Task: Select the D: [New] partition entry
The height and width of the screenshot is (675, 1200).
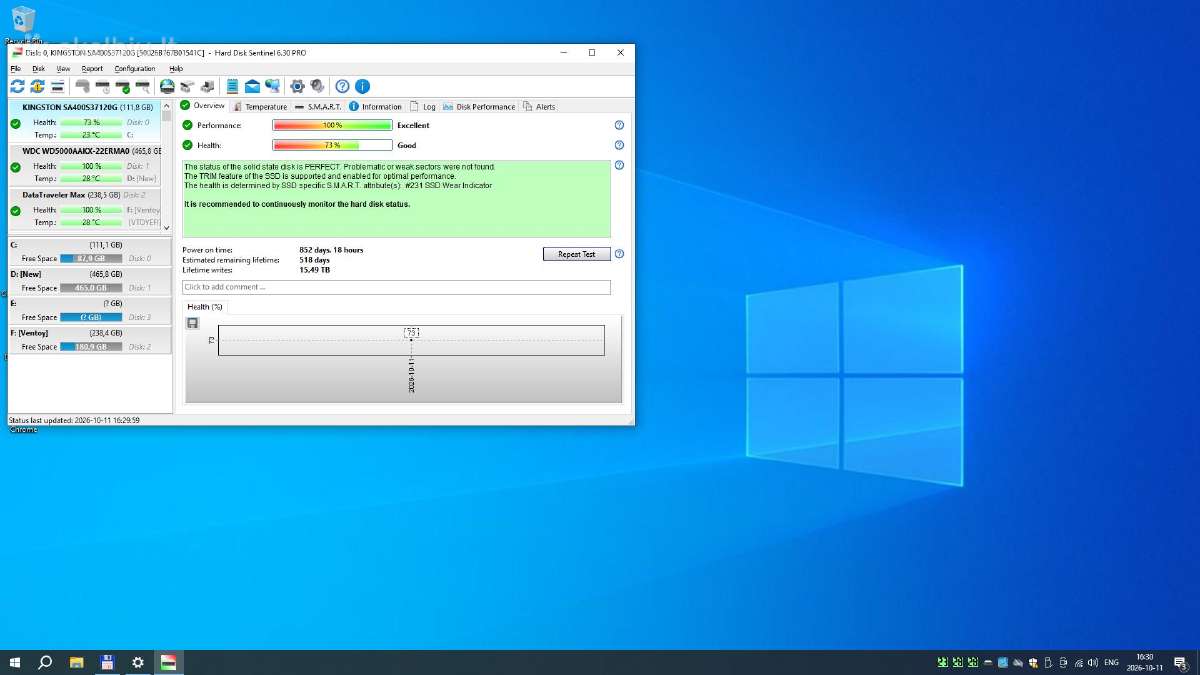Action: (x=89, y=281)
